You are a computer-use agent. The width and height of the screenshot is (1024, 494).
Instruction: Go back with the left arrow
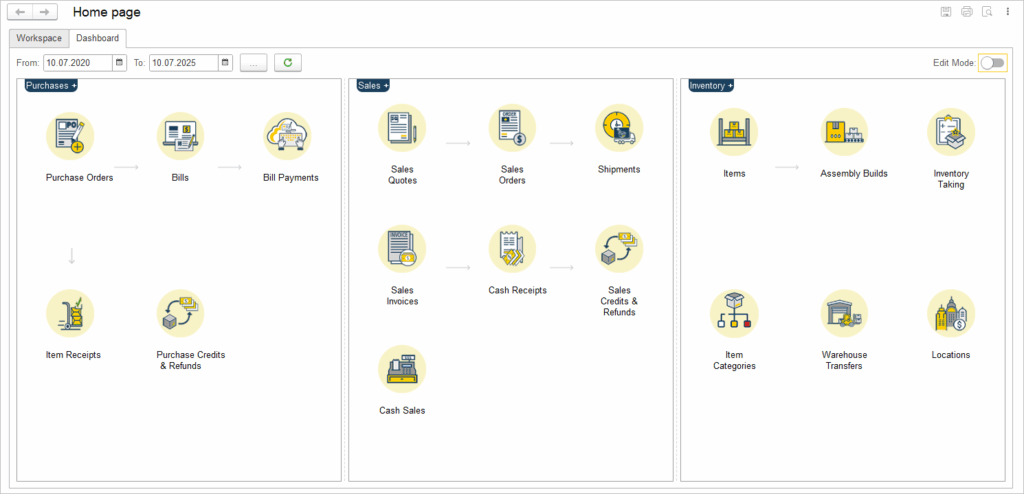click(x=20, y=12)
